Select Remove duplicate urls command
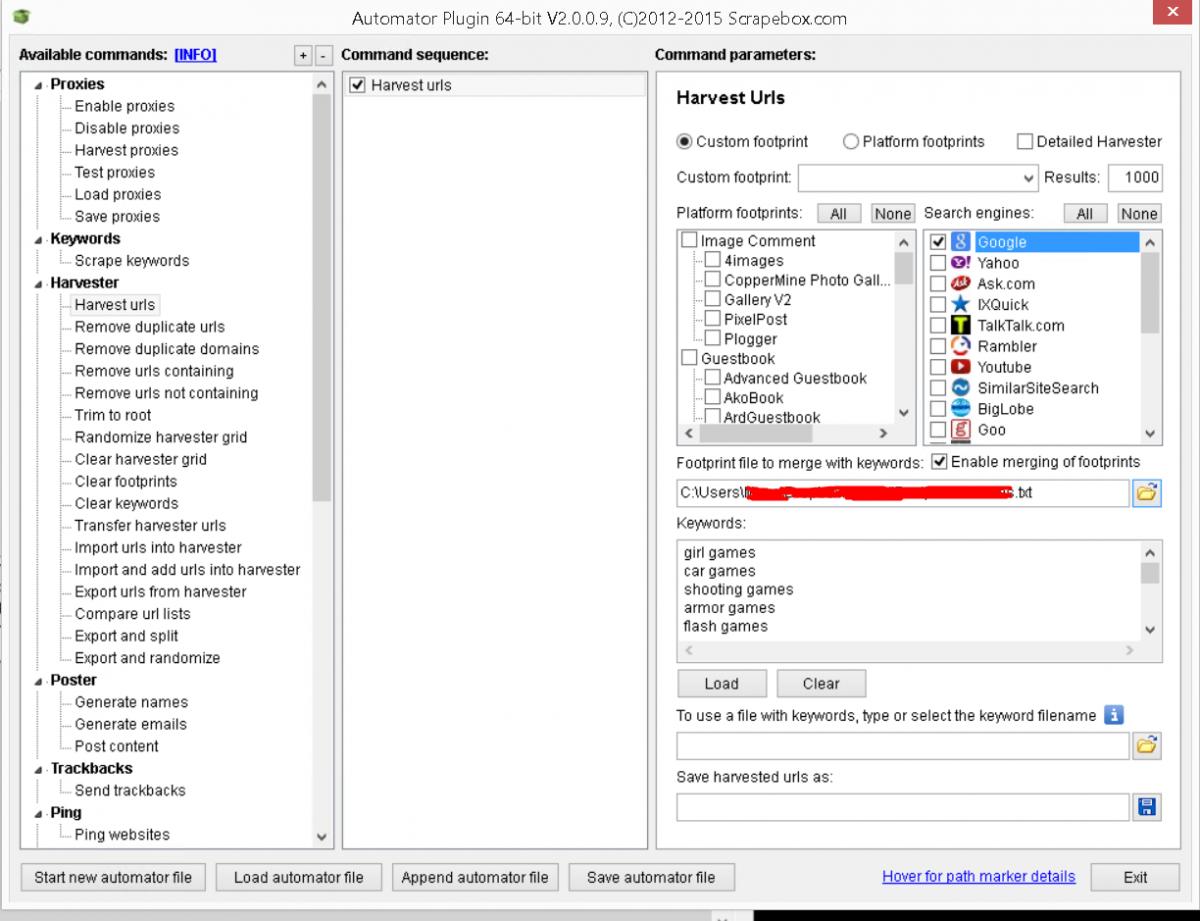This screenshot has width=1200, height=921. coord(150,327)
